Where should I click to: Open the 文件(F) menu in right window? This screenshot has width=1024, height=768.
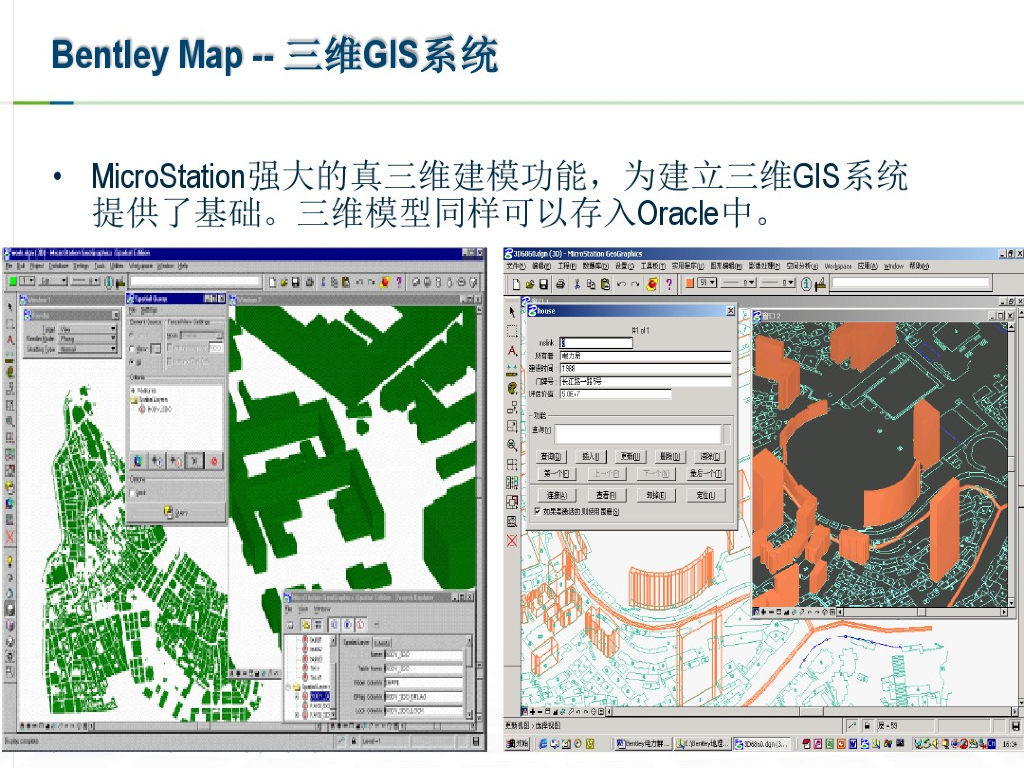click(x=516, y=267)
